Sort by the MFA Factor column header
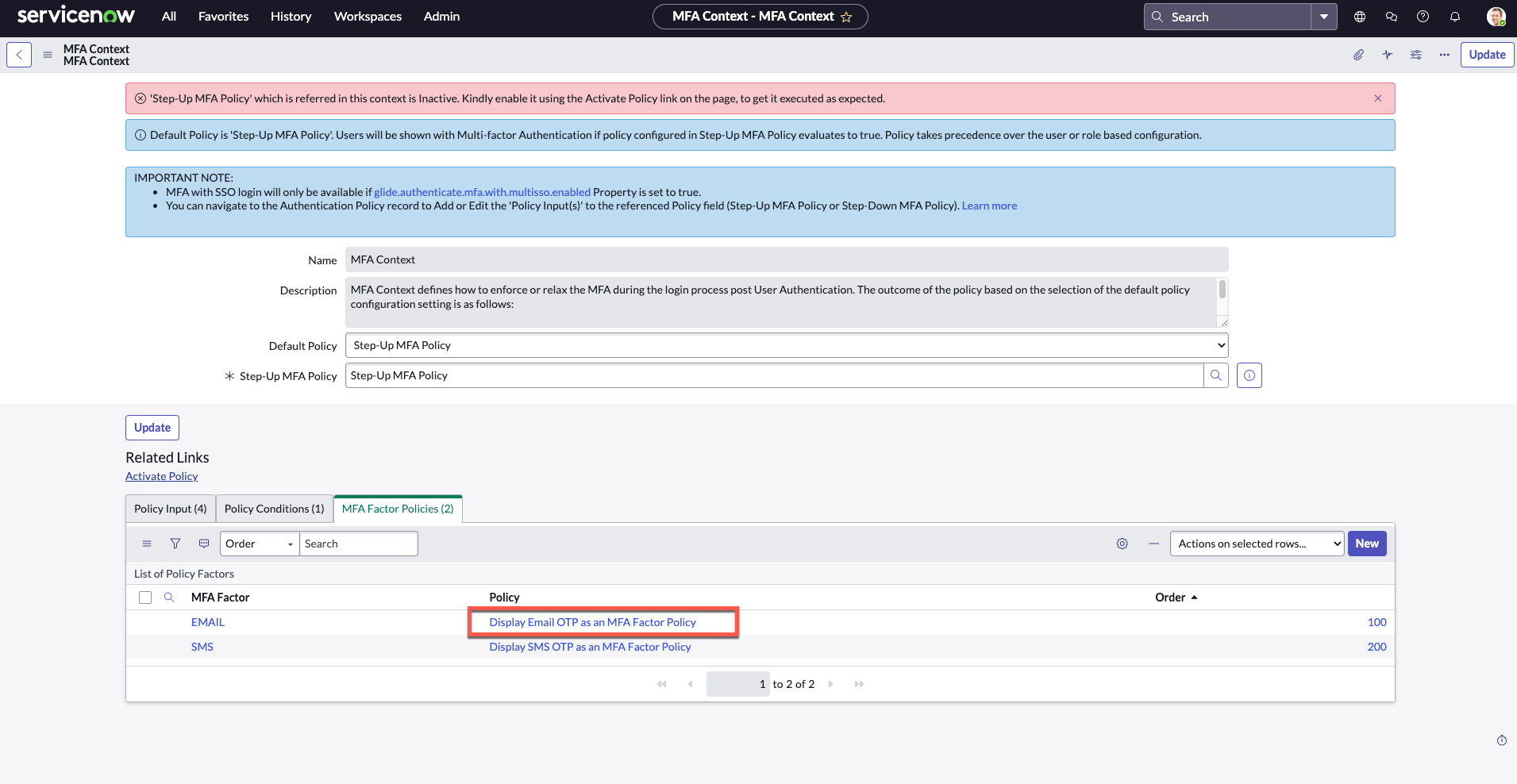The image size is (1517, 784). 221,598
